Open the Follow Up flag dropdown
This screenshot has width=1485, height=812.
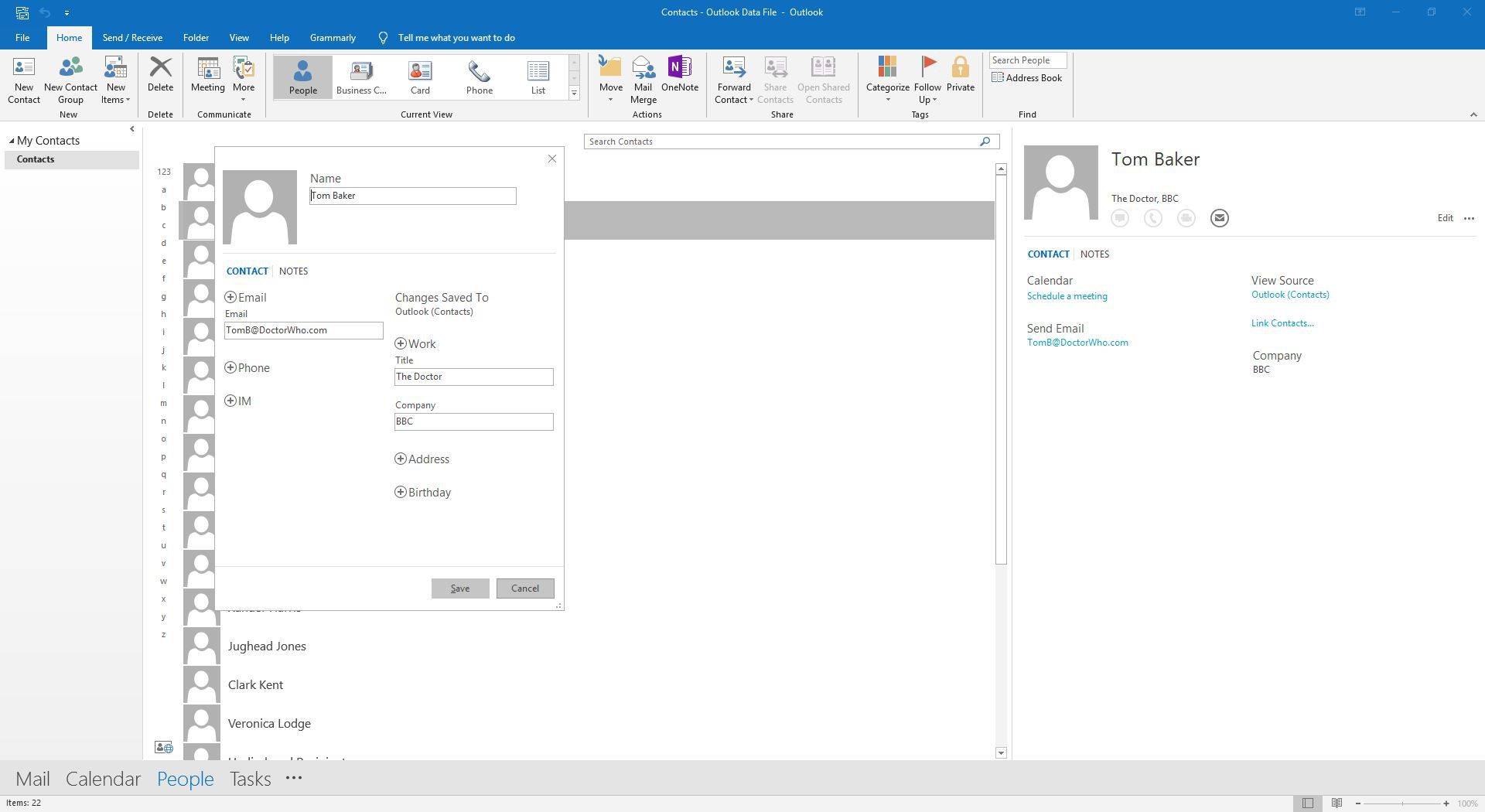coord(927,80)
